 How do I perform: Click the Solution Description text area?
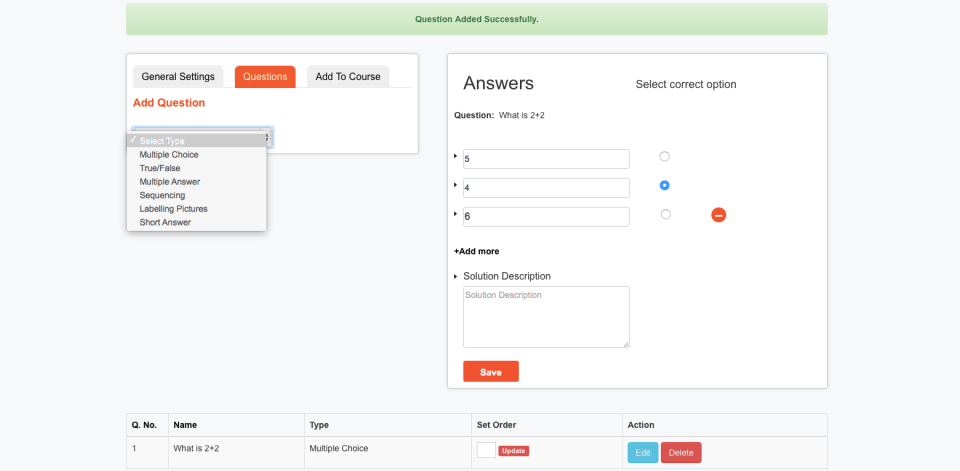tap(546, 317)
